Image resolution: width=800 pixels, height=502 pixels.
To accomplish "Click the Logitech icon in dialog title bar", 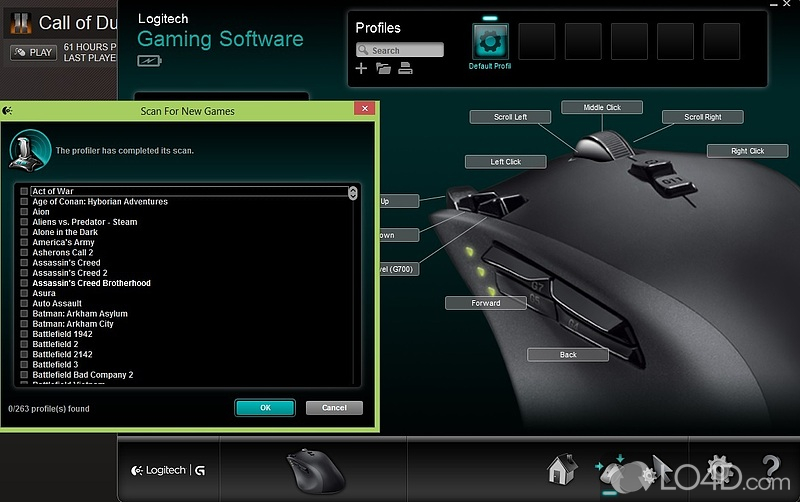I will 7,111.
